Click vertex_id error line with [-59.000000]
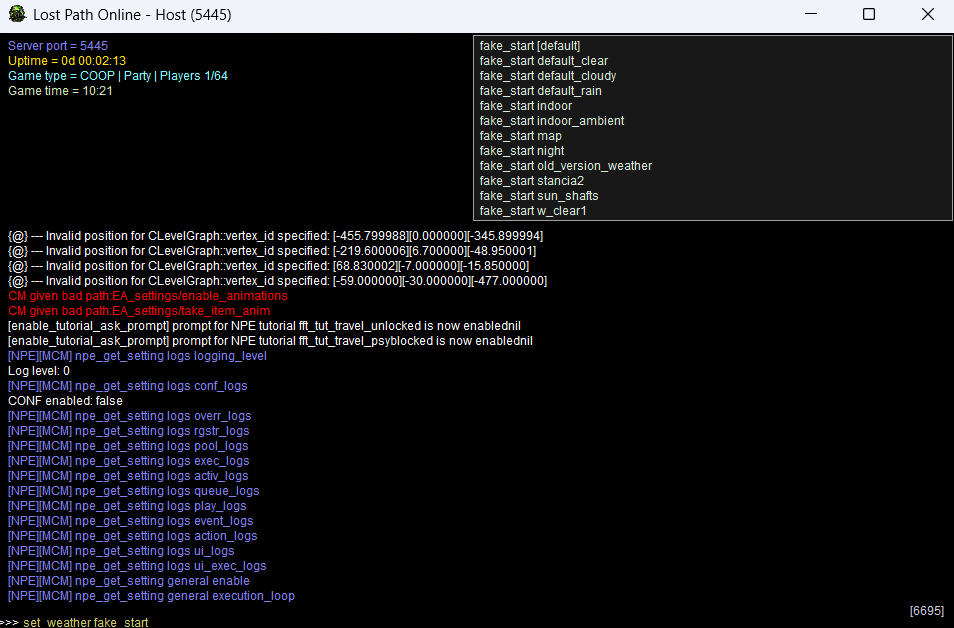The image size is (954, 628). (x=277, y=281)
